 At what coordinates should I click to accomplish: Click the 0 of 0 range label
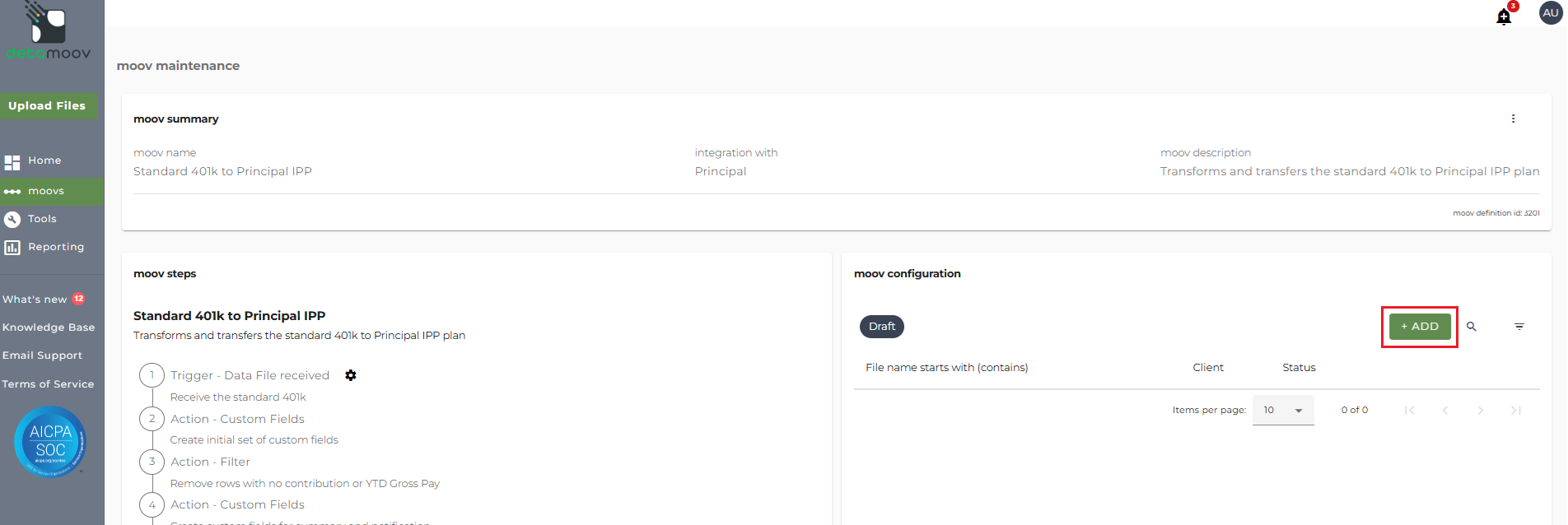tap(1355, 410)
